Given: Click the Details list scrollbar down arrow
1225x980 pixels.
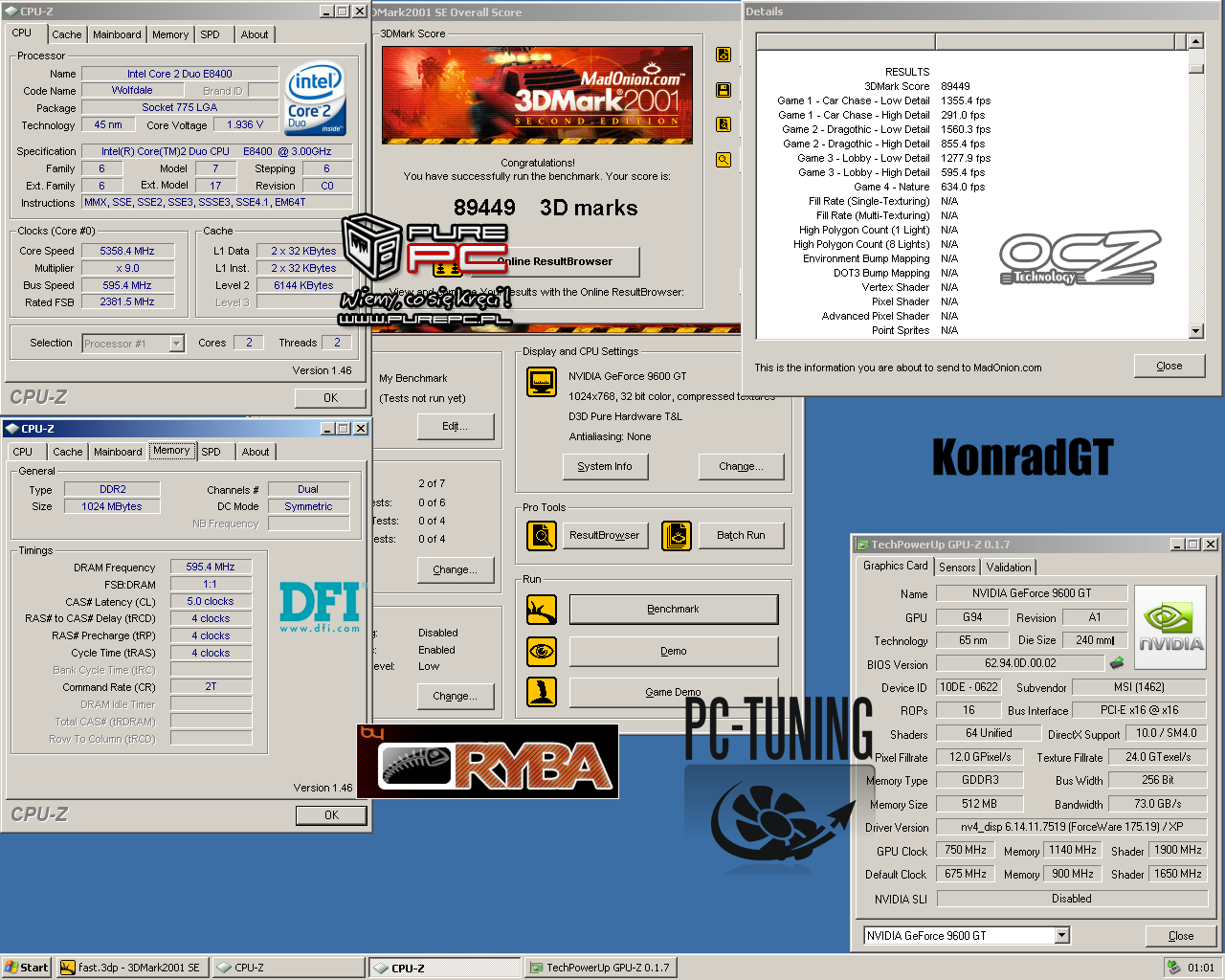Looking at the screenshot, I should pyautogui.click(x=1195, y=331).
